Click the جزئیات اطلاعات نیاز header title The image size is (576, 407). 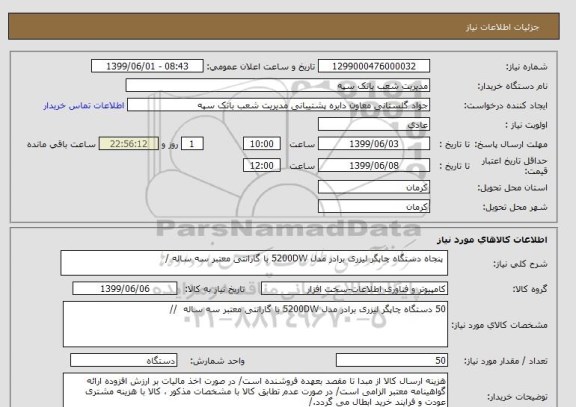pyautogui.click(x=502, y=28)
